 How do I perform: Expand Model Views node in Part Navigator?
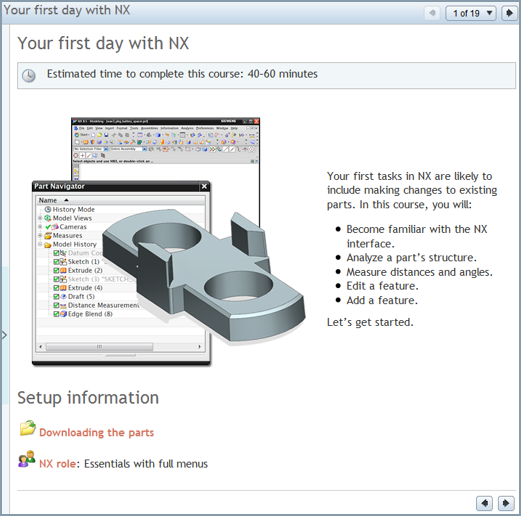(x=40, y=218)
